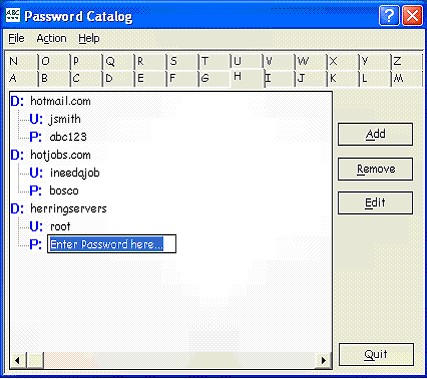Switch to the X tab
Viewport: 427px width, 379px height.
click(x=342, y=61)
